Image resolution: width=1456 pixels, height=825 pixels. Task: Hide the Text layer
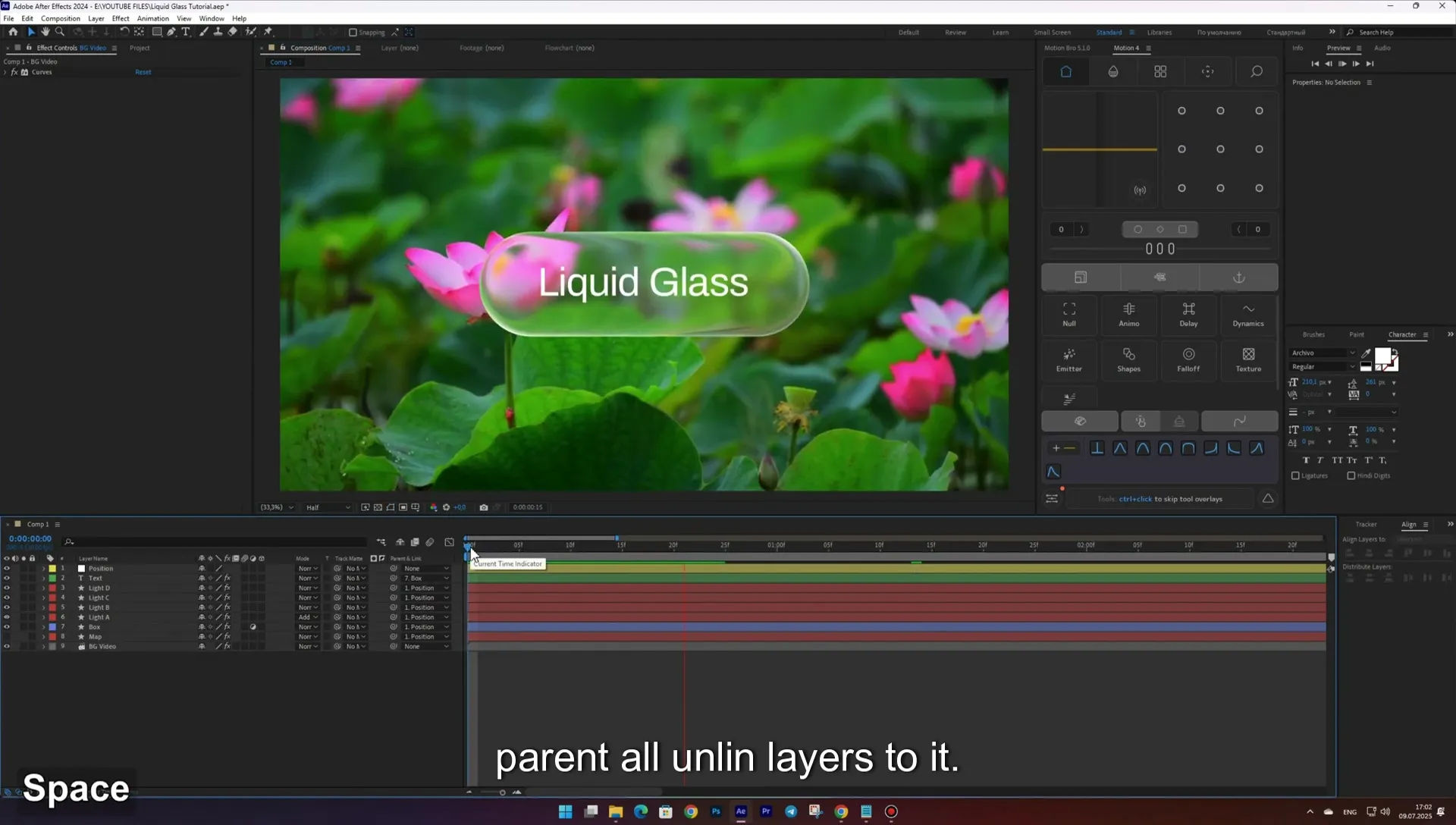point(7,579)
